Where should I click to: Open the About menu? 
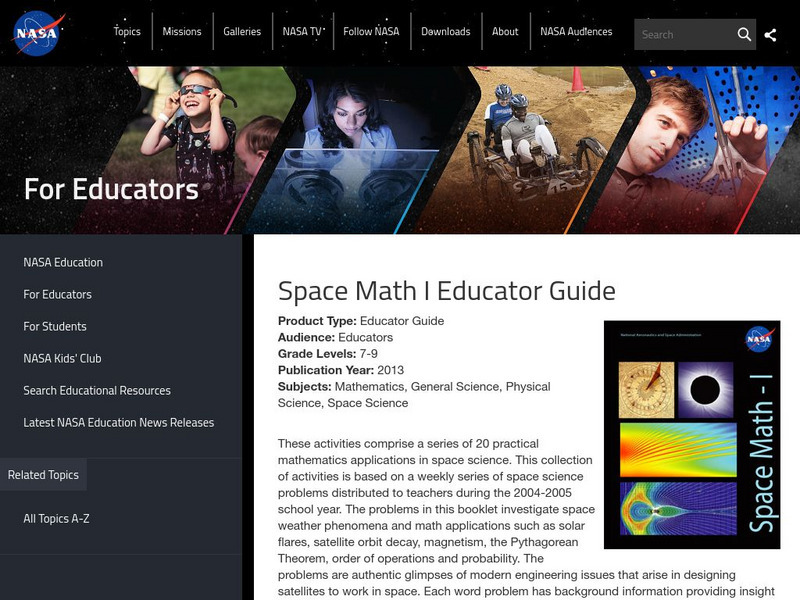505,32
